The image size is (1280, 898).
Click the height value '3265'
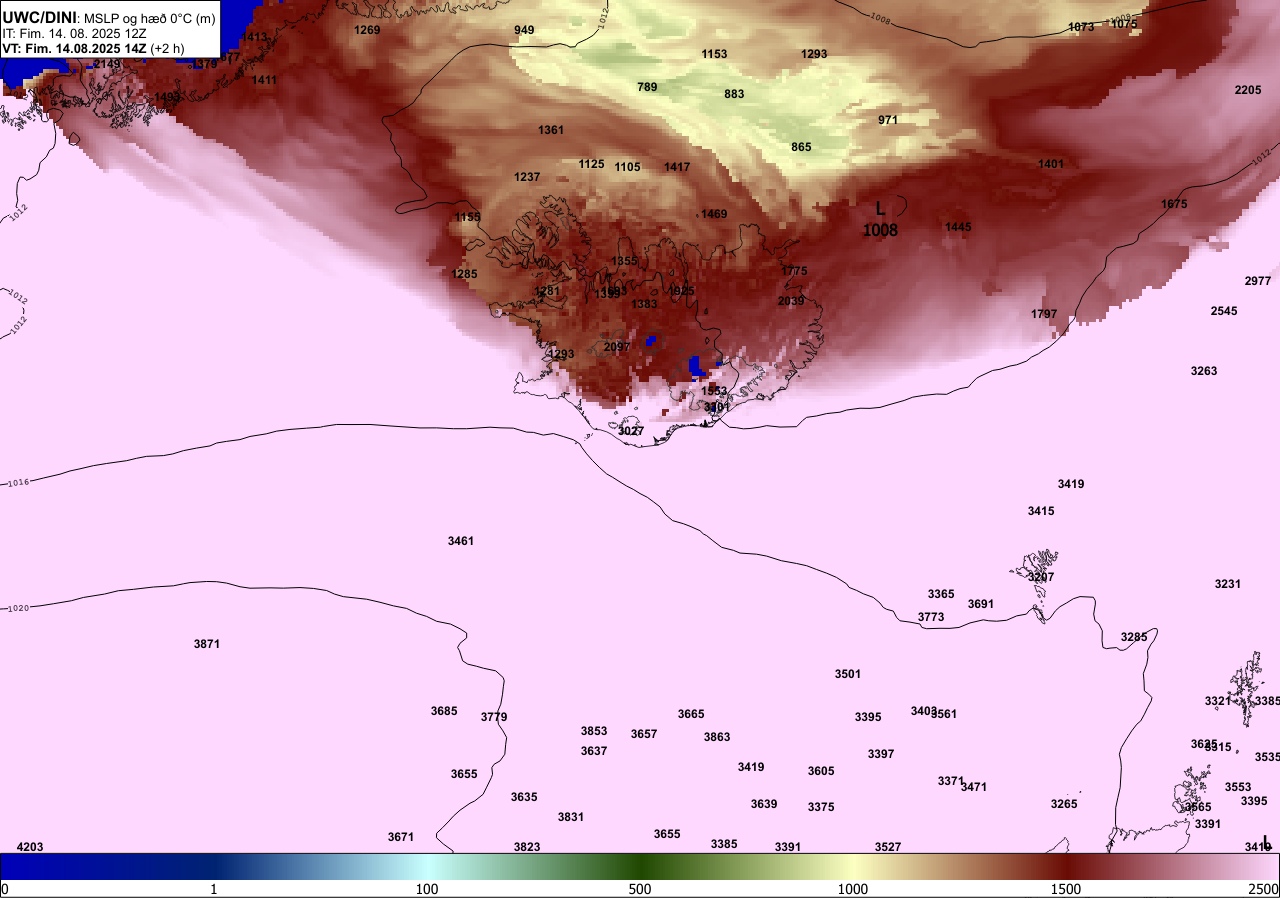[x=1064, y=804]
